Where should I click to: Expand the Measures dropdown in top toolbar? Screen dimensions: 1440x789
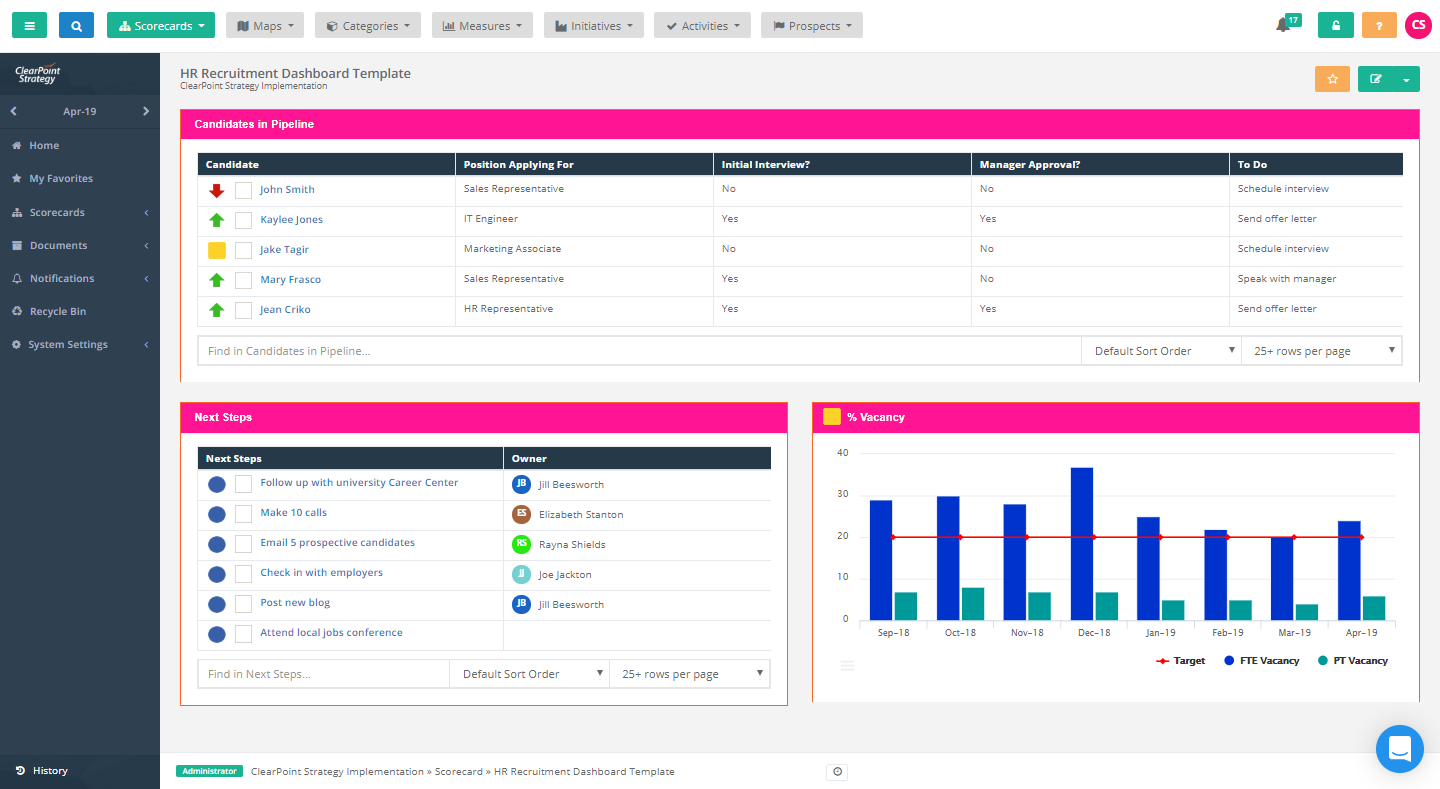pos(482,24)
